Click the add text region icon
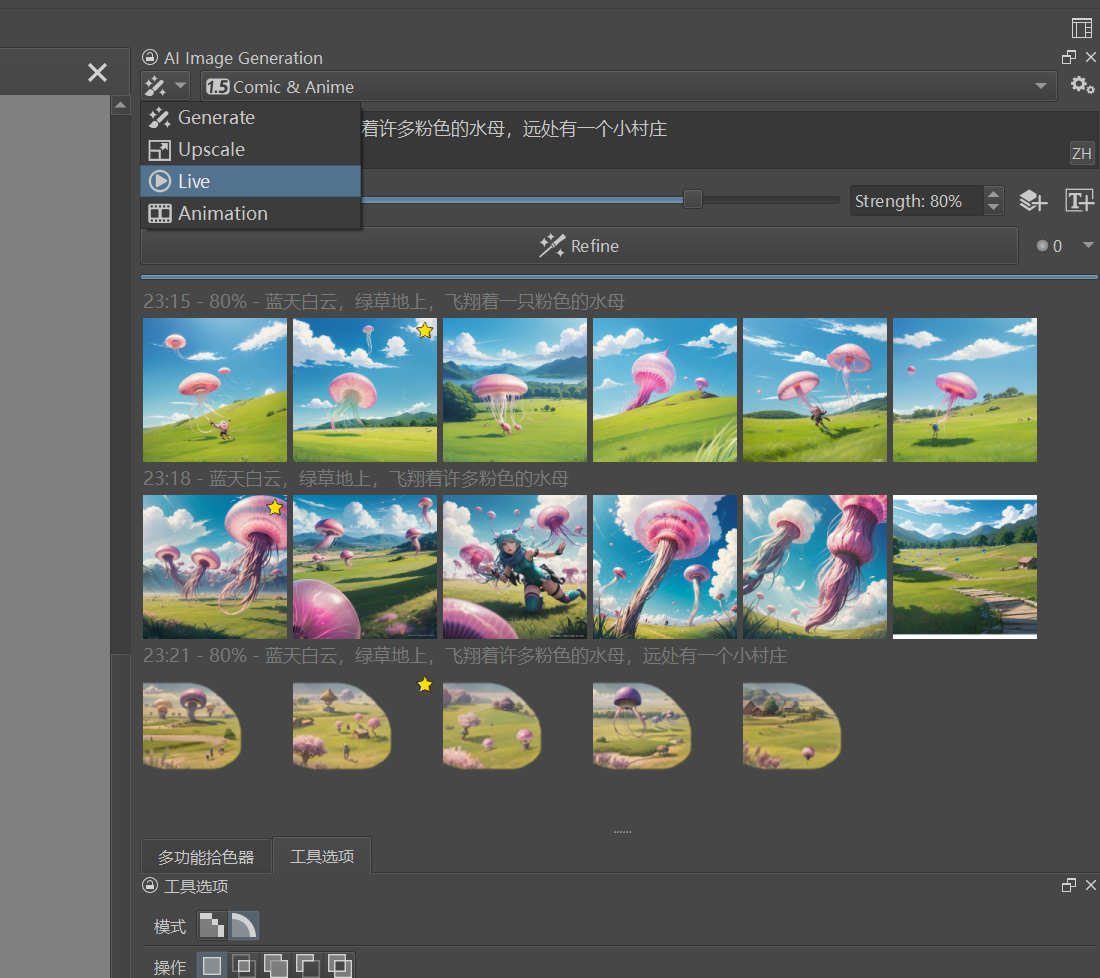Image resolution: width=1100 pixels, height=978 pixels. pos(1079,201)
